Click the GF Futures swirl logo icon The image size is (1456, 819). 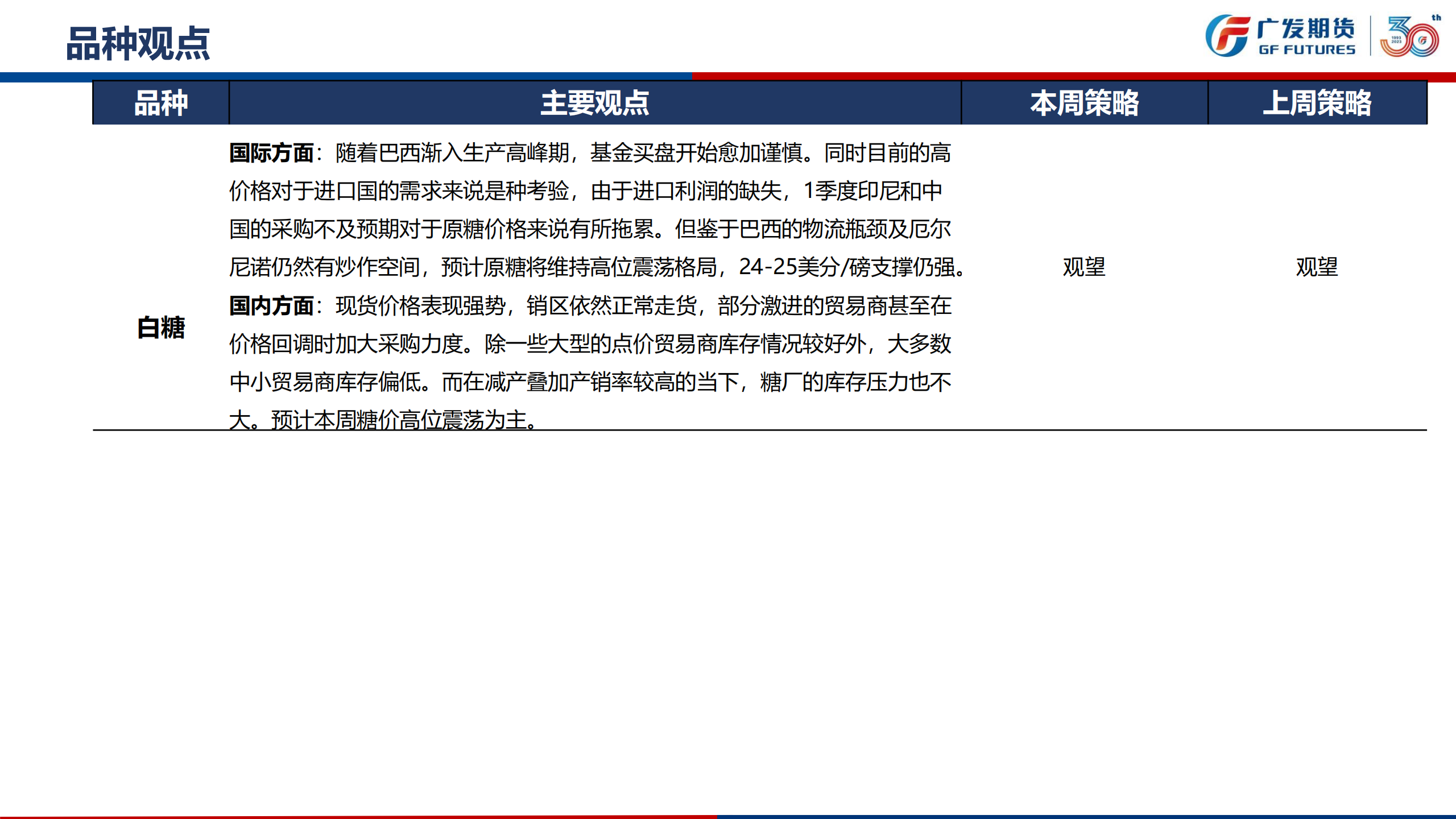(1227, 36)
